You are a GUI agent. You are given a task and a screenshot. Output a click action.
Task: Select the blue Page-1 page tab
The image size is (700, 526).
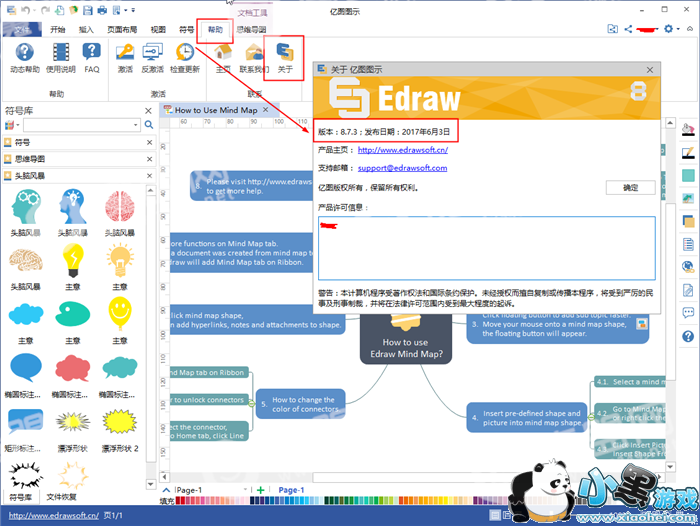tap(291, 490)
